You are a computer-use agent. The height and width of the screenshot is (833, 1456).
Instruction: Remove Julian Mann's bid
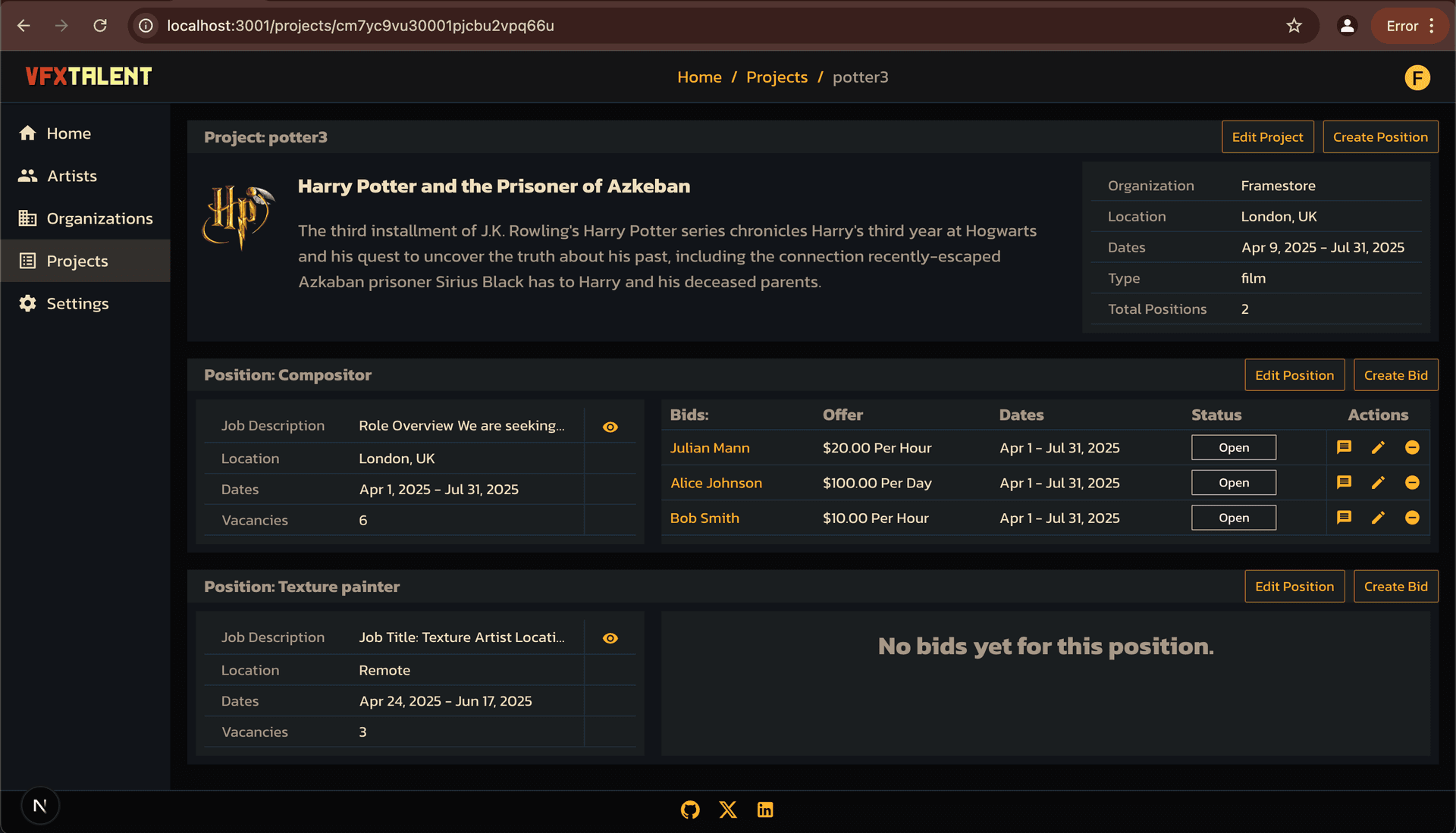(x=1412, y=447)
